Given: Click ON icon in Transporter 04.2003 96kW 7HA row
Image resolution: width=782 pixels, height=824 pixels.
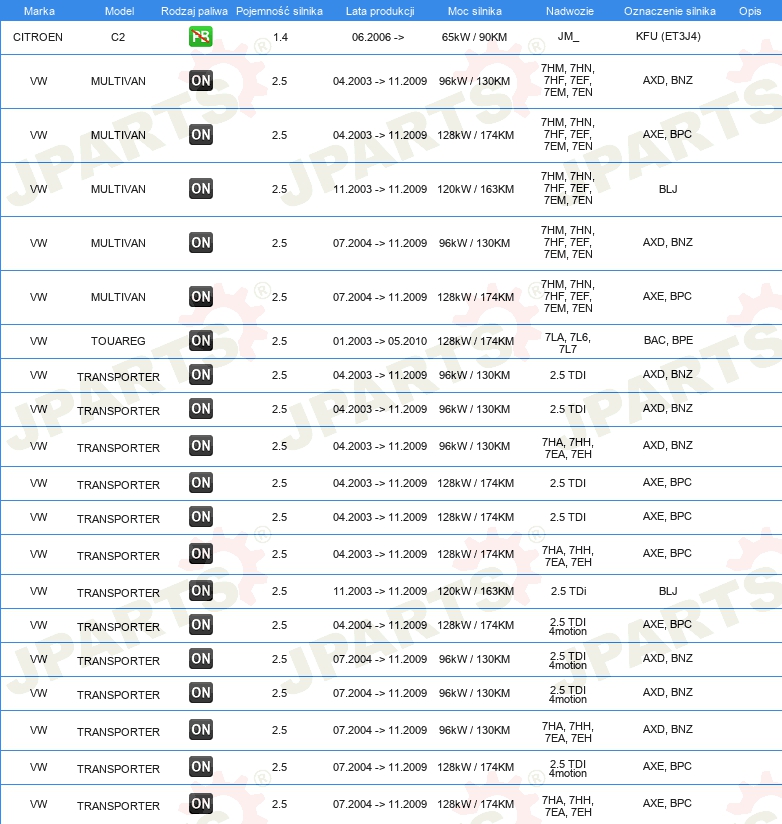Looking at the screenshot, I should pos(201,446).
